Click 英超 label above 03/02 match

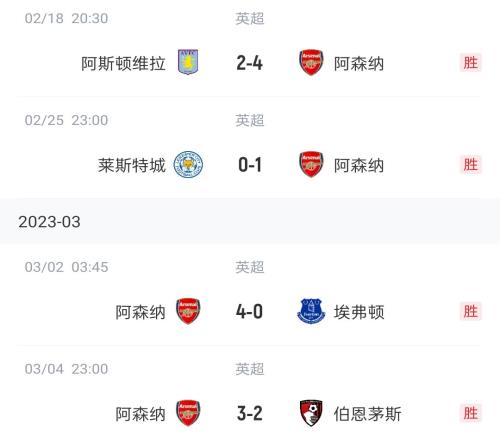pyautogui.click(x=250, y=267)
